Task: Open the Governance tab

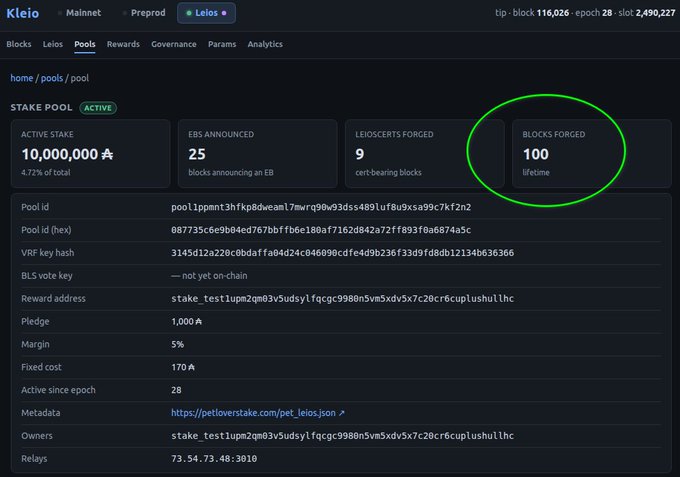Action: click(173, 44)
